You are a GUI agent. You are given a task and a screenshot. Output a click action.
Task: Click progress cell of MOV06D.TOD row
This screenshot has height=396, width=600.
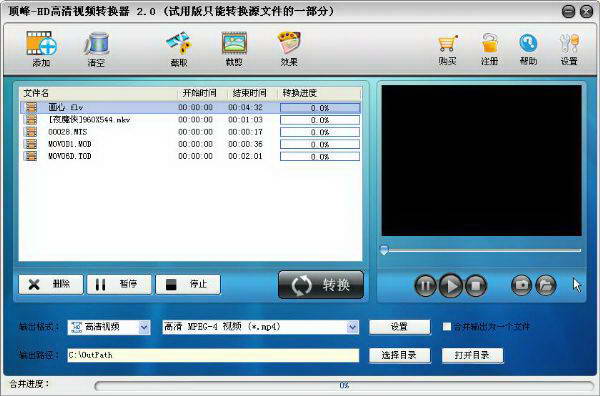(x=320, y=156)
